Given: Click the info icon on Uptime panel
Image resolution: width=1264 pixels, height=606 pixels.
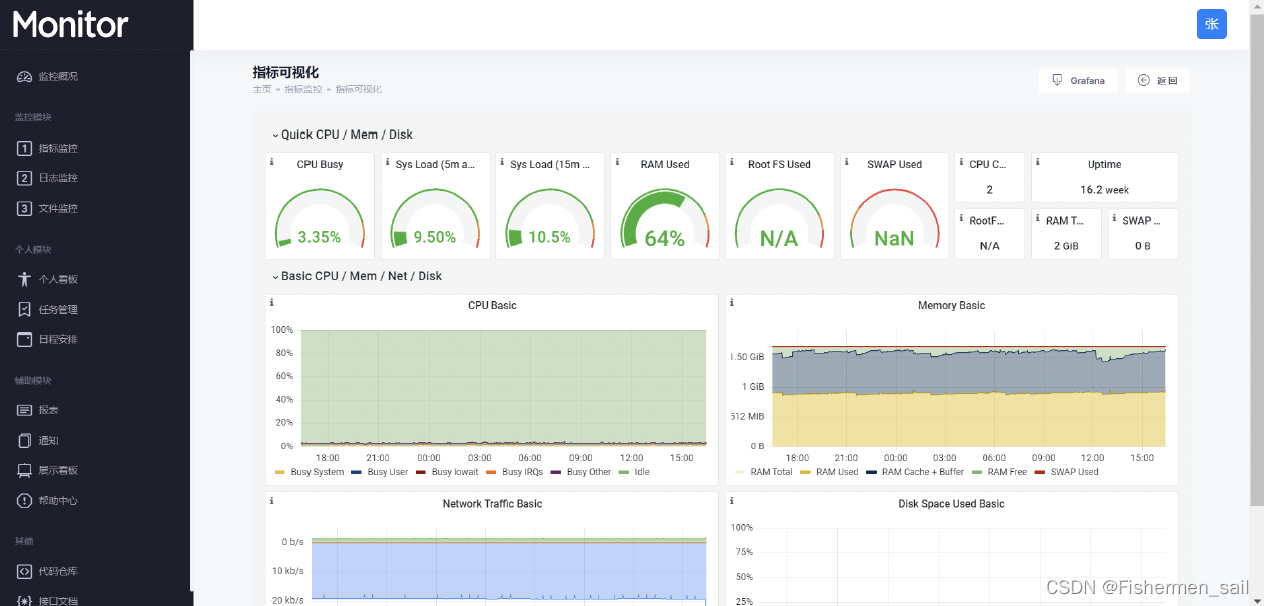Looking at the screenshot, I should tap(1037, 162).
